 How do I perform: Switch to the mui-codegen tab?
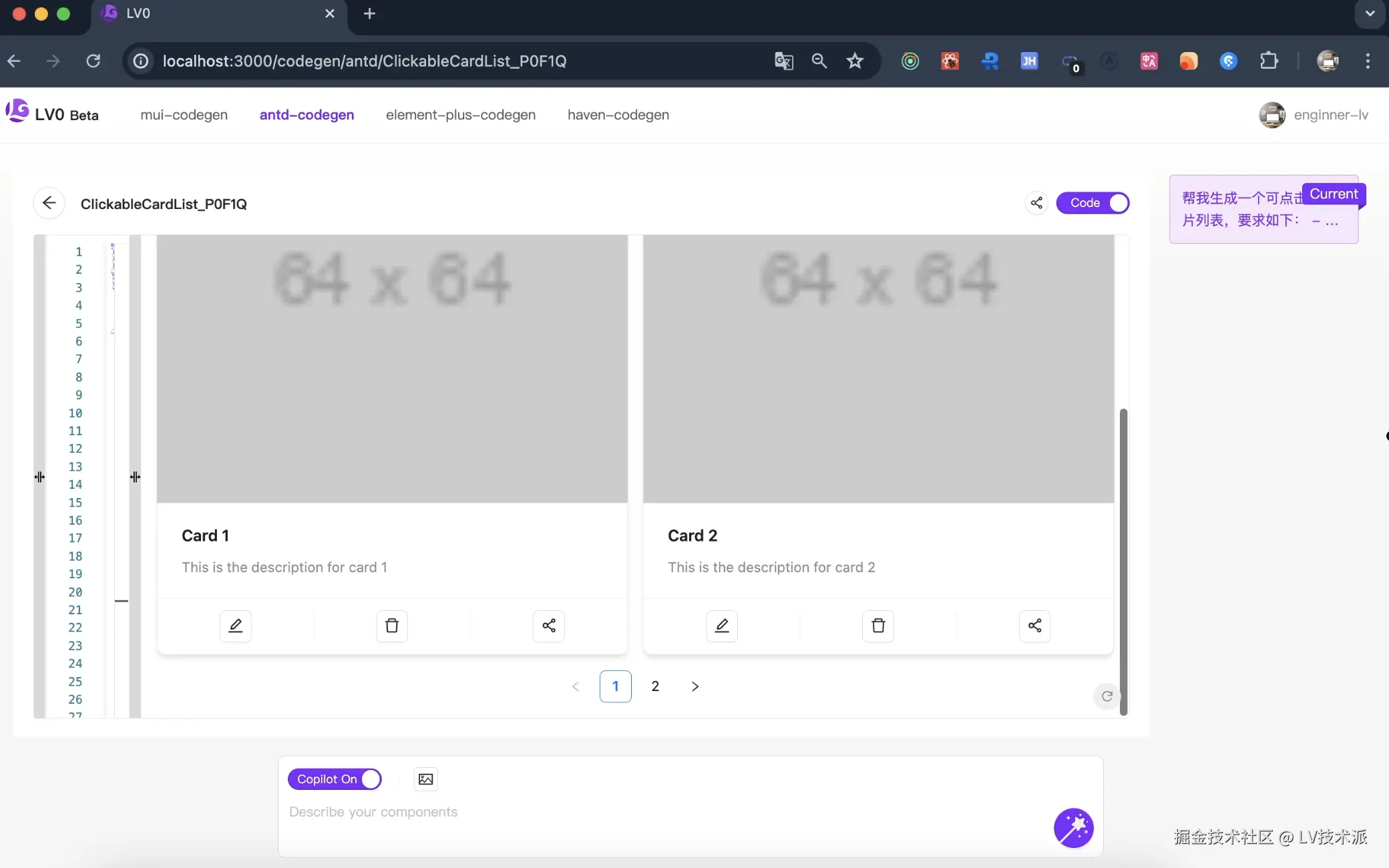pyautogui.click(x=184, y=115)
